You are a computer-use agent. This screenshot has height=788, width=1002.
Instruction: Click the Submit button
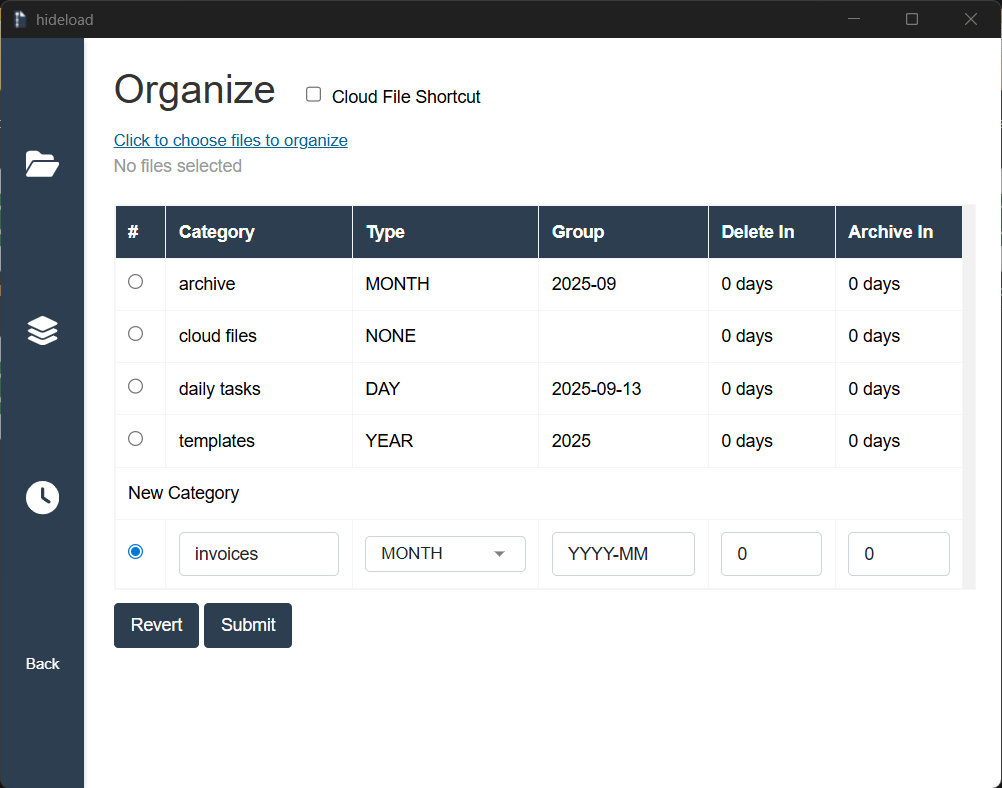click(247, 624)
